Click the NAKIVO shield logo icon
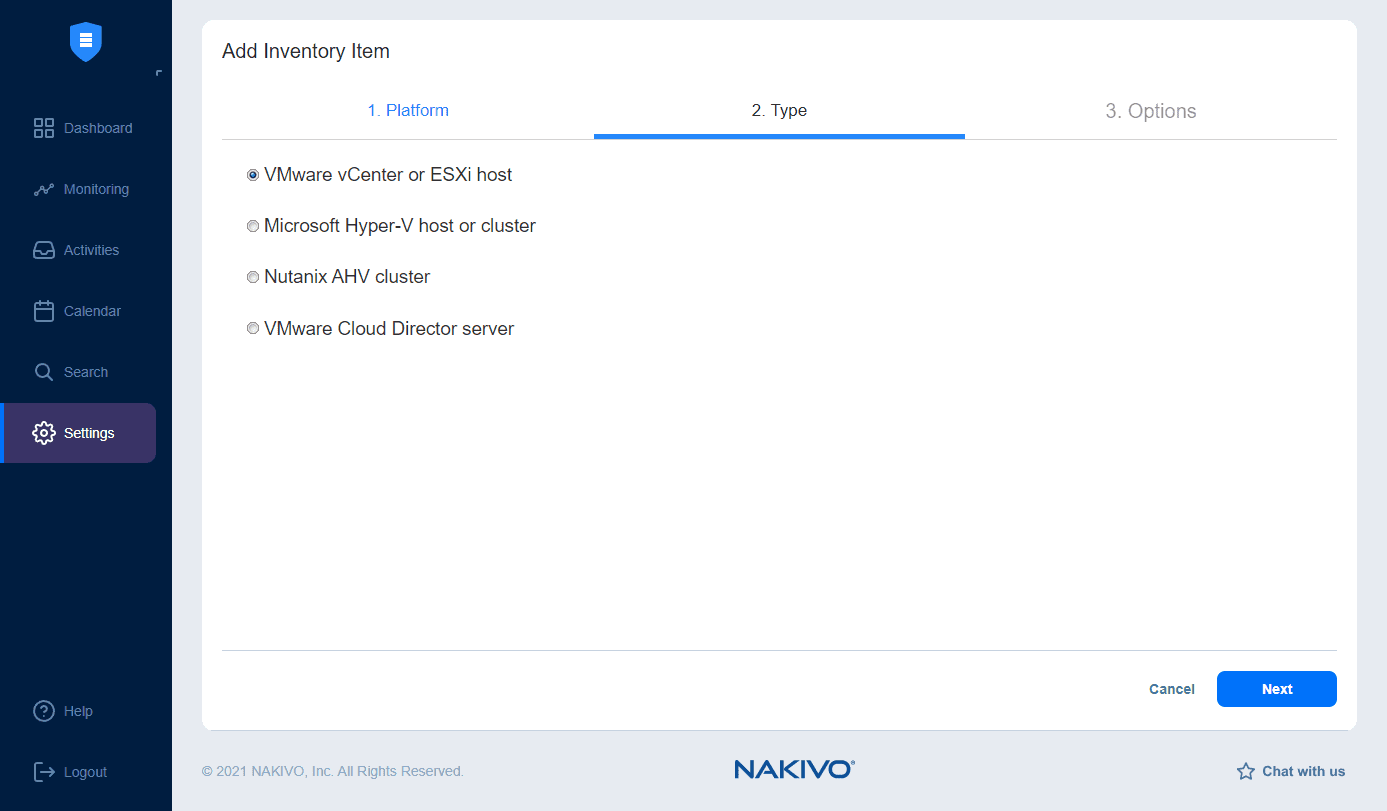Image resolution: width=1387 pixels, height=811 pixels. coord(86,41)
